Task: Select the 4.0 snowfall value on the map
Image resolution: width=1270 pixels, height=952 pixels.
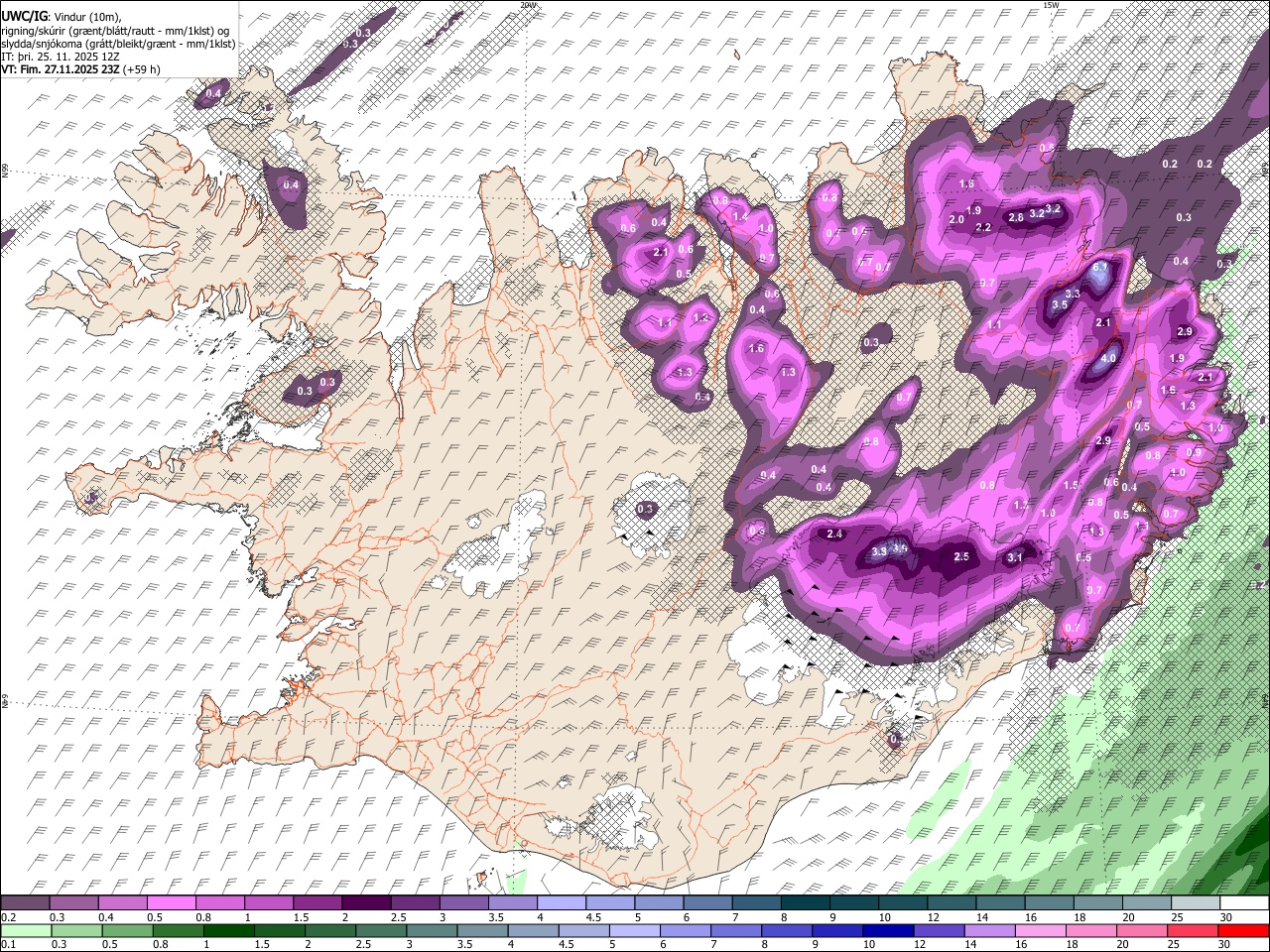Action: tap(1108, 358)
